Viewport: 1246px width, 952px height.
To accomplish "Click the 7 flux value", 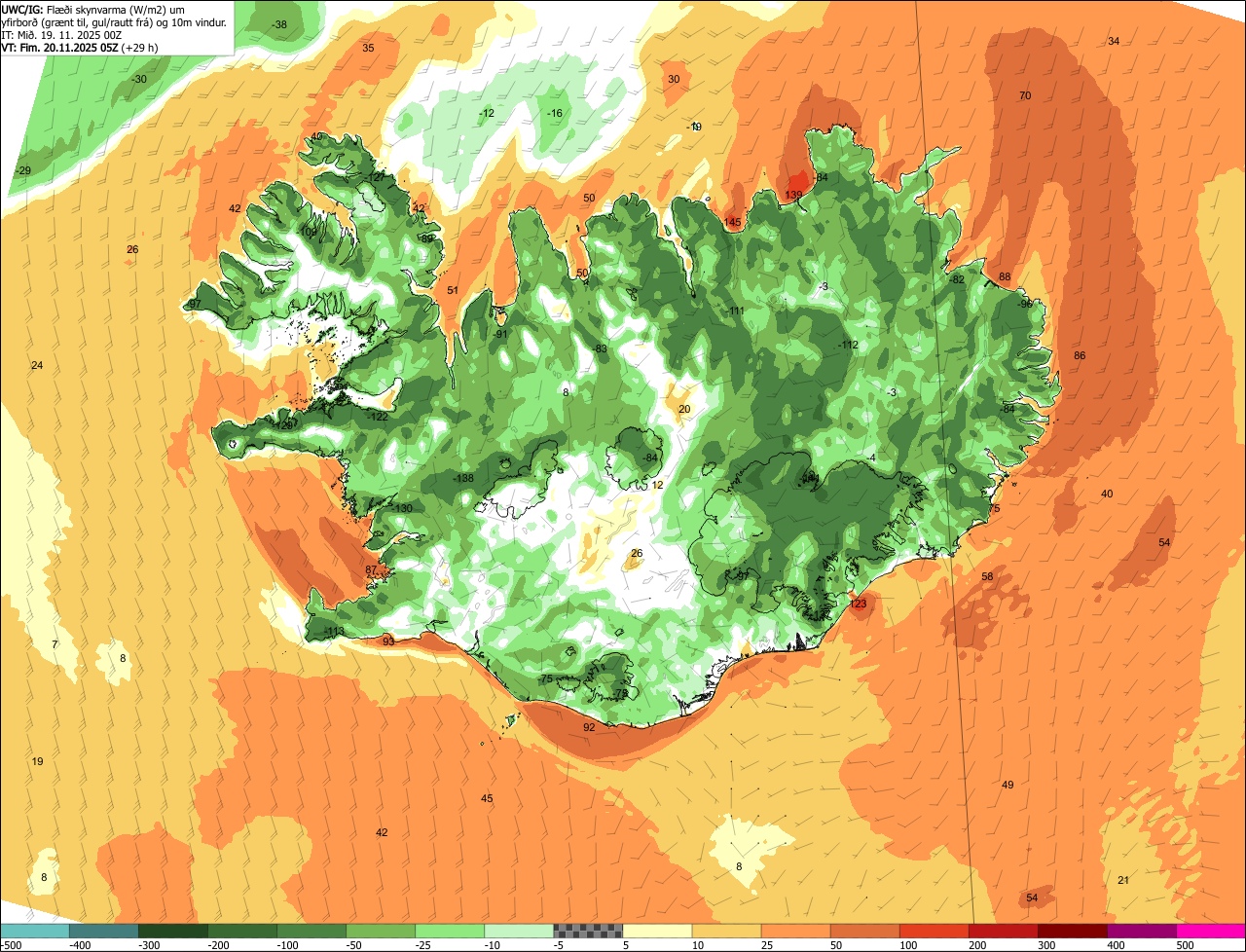I will tap(55, 644).
